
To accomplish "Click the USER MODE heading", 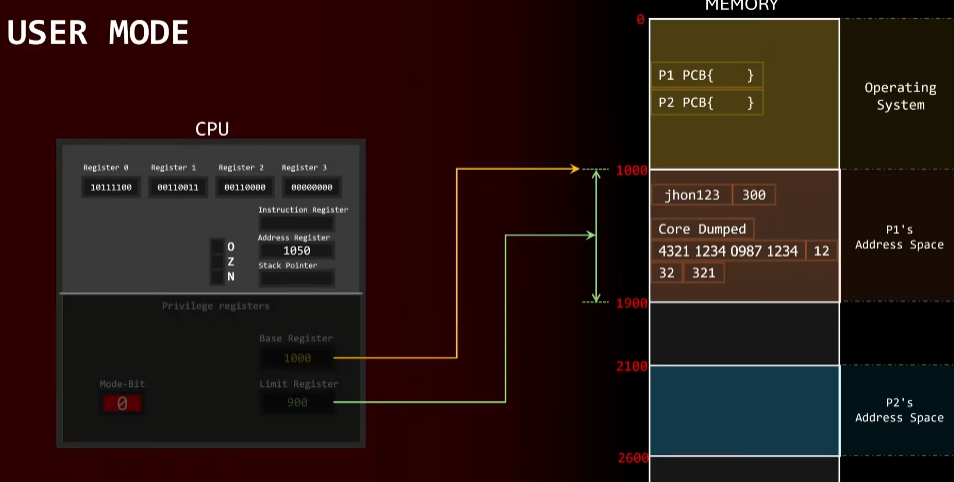I will (98, 32).
